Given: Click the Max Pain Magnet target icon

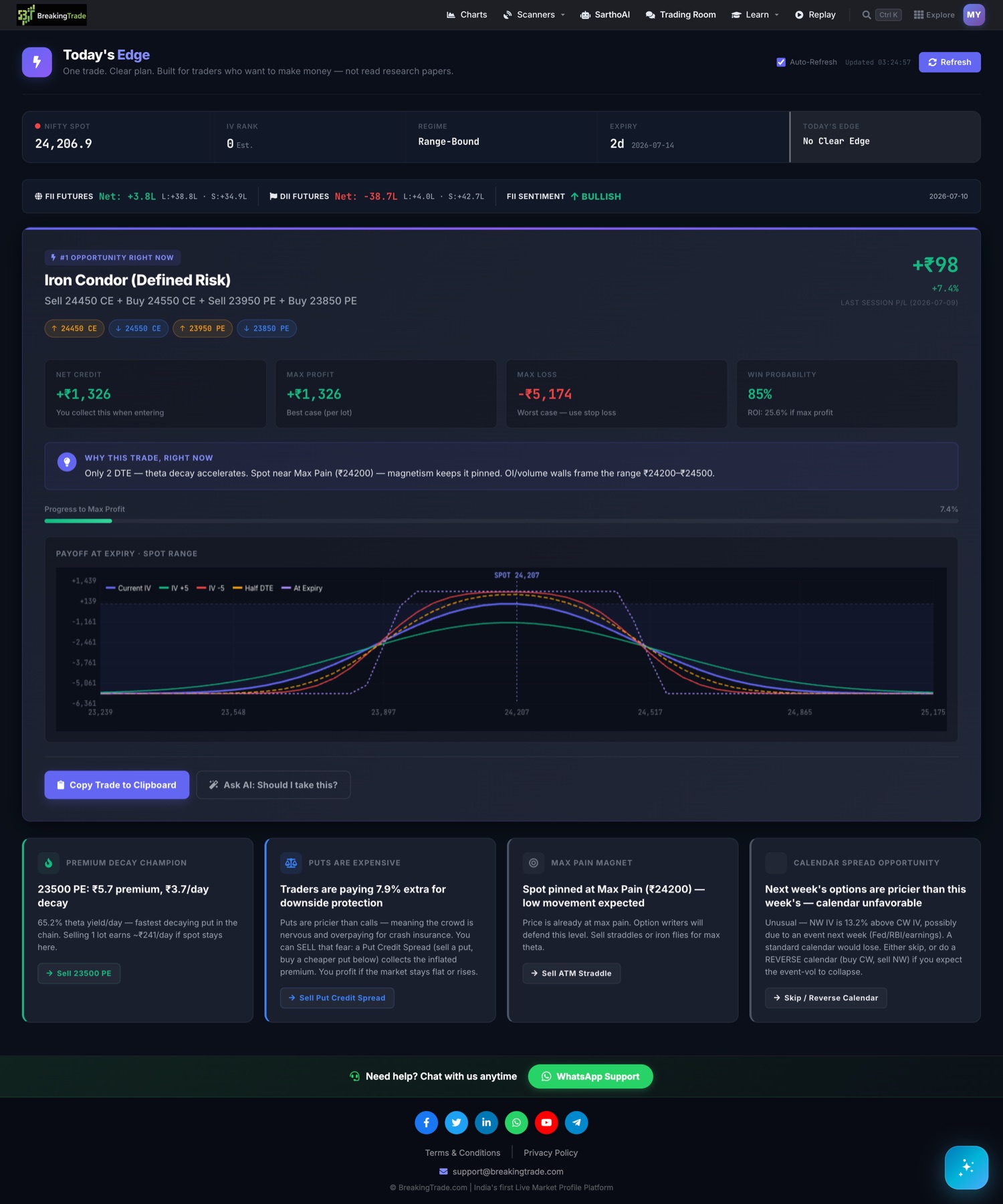Looking at the screenshot, I should (x=534, y=863).
